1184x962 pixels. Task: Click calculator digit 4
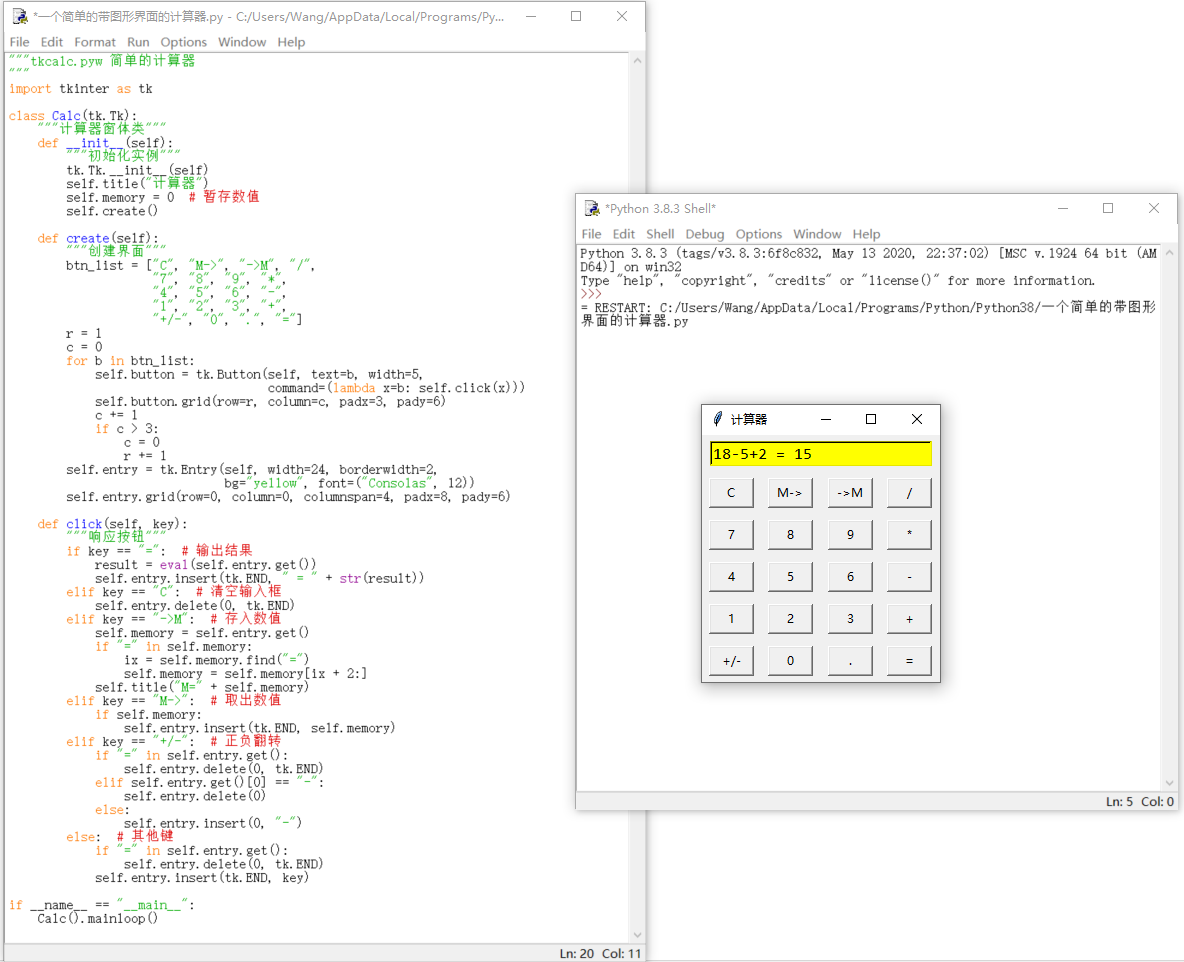[731, 576]
